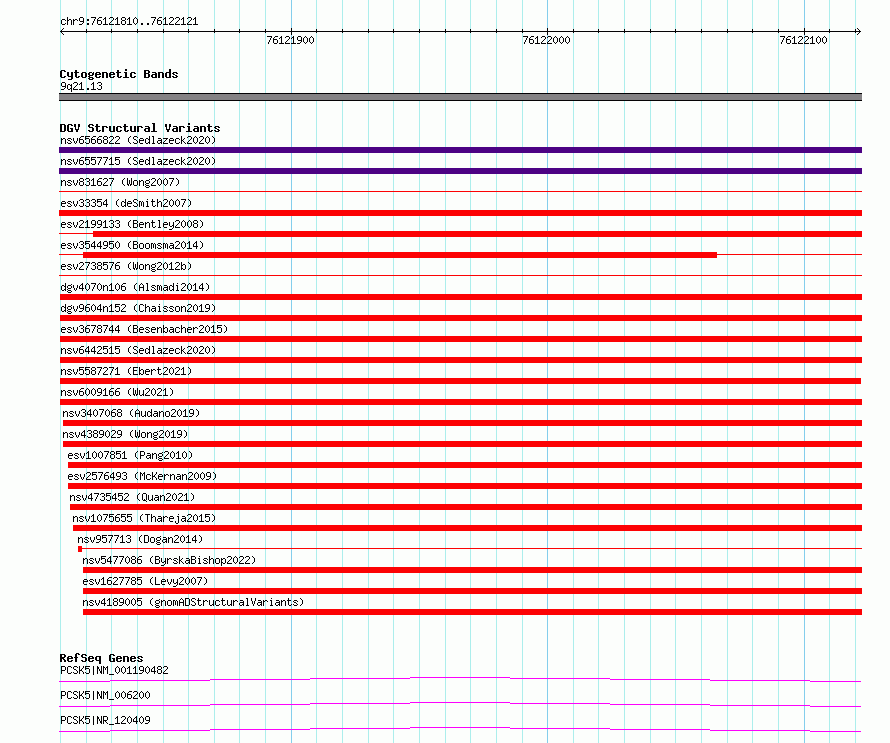Open variant nsv5587271 (Ebert2021)
Screen dimensions: 890x743
[126, 371]
